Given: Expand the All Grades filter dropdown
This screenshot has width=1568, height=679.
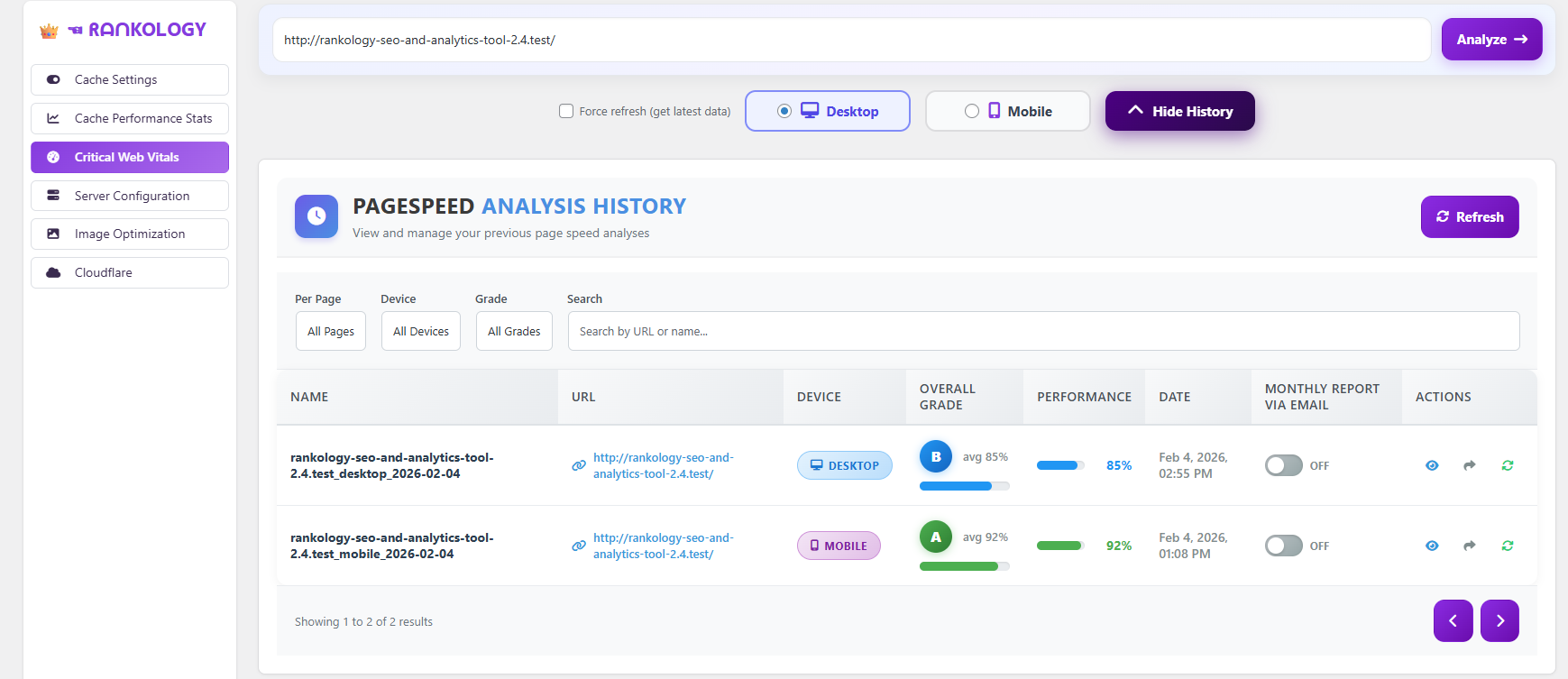Looking at the screenshot, I should pos(514,331).
